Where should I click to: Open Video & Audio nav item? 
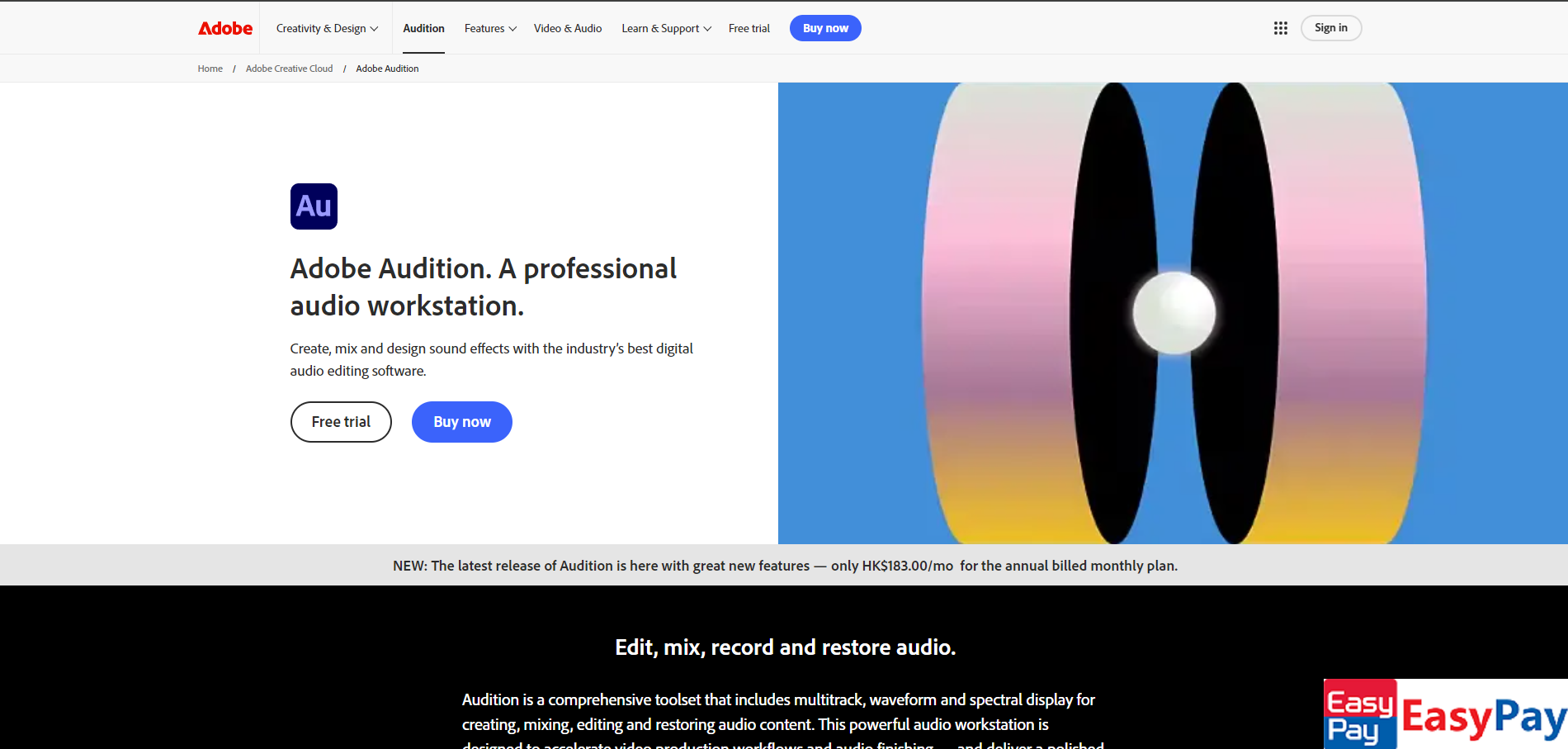point(568,28)
